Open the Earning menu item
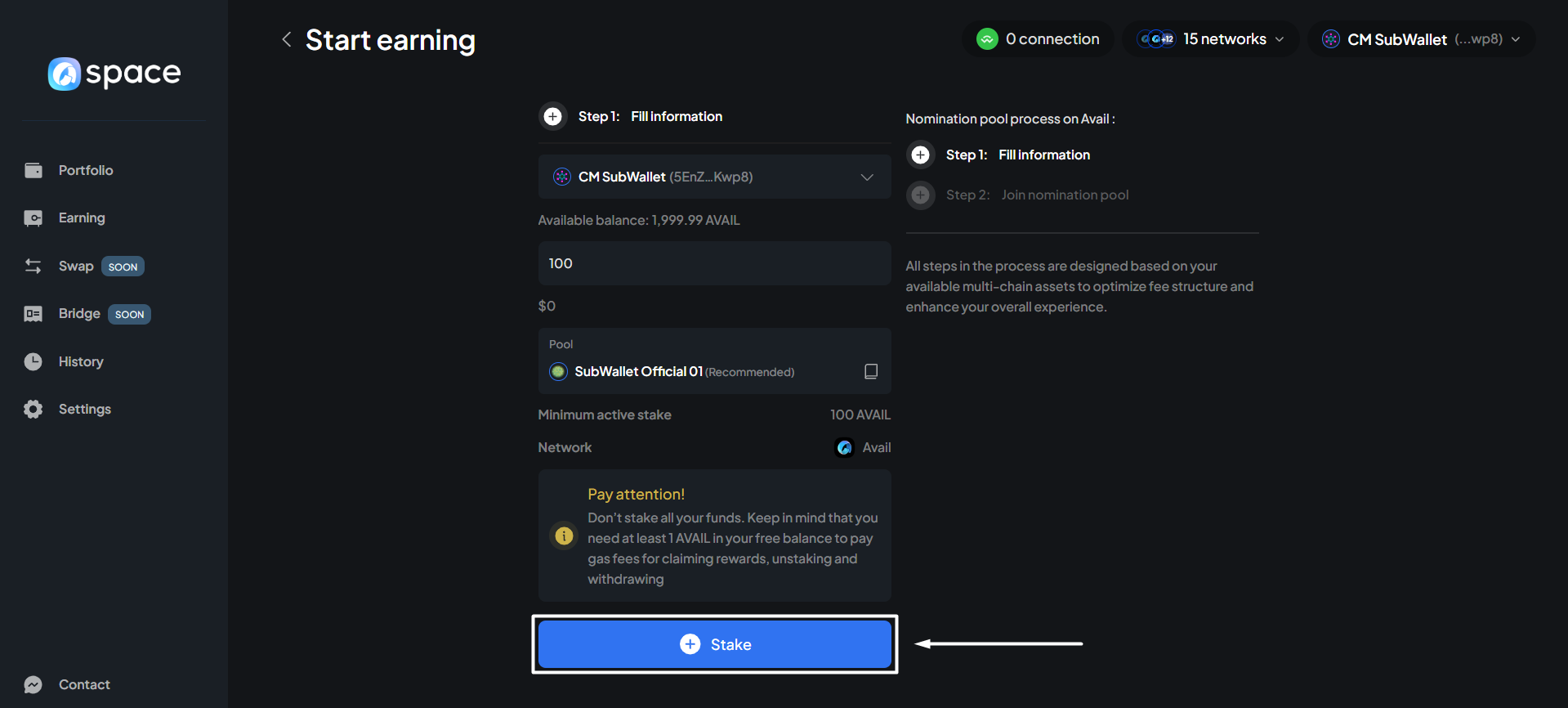This screenshot has height=708, width=1568. pyautogui.click(x=82, y=218)
